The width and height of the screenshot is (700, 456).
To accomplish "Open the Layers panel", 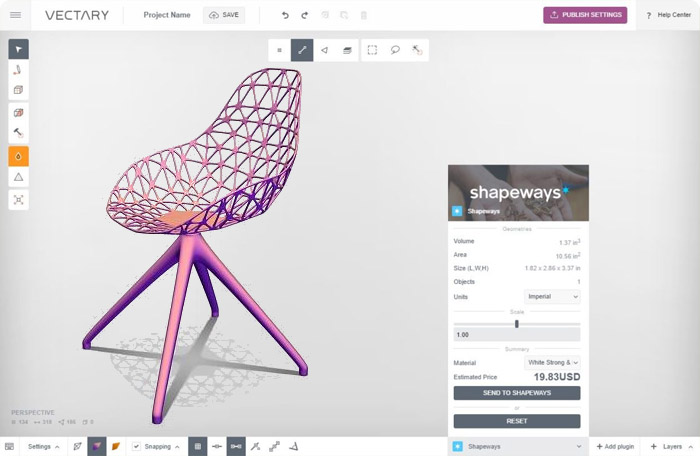I will click(x=672, y=446).
